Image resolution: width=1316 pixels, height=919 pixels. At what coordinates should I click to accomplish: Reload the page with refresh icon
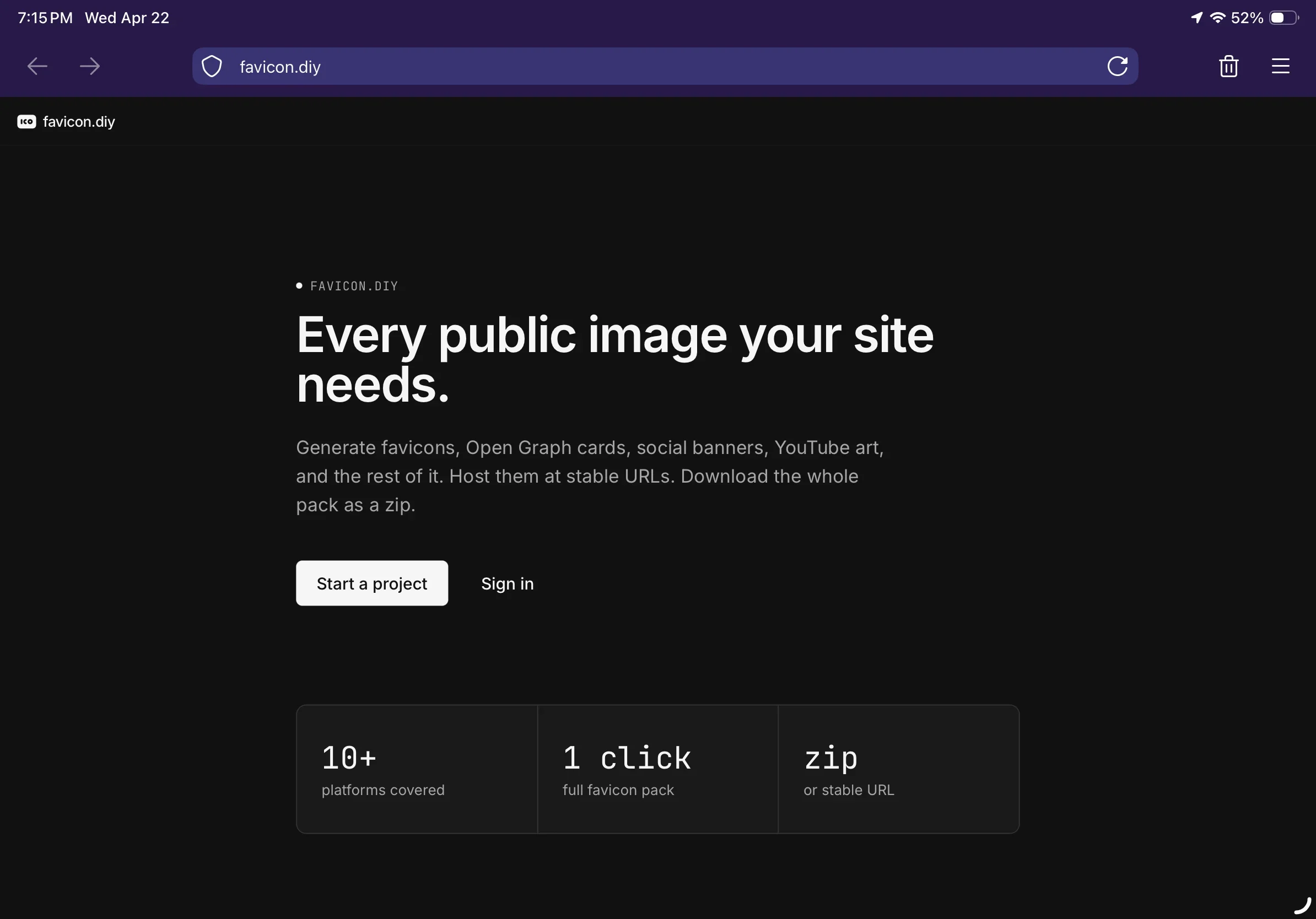click(1117, 67)
